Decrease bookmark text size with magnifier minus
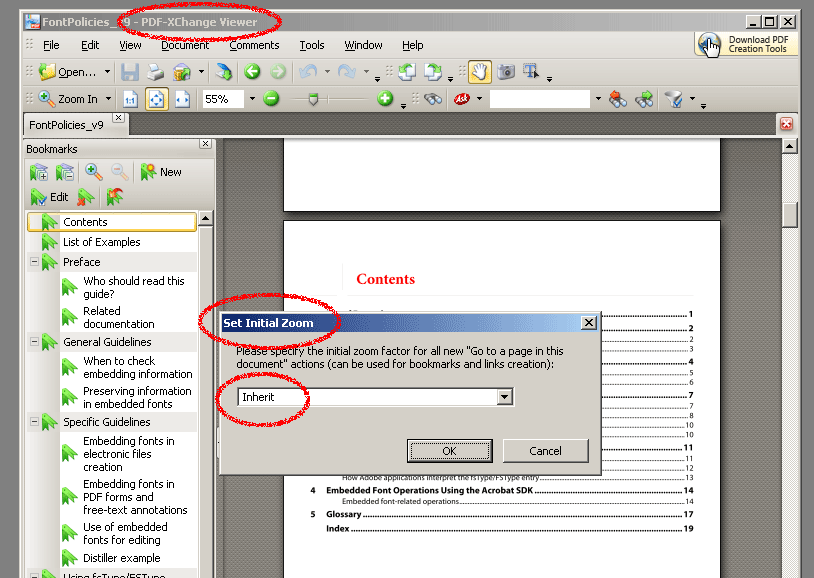The image size is (814, 578). (120, 172)
